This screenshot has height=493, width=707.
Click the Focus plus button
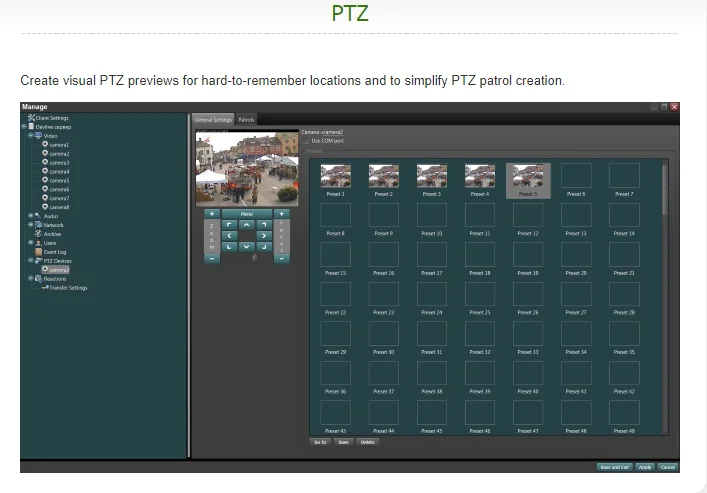click(x=281, y=213)
